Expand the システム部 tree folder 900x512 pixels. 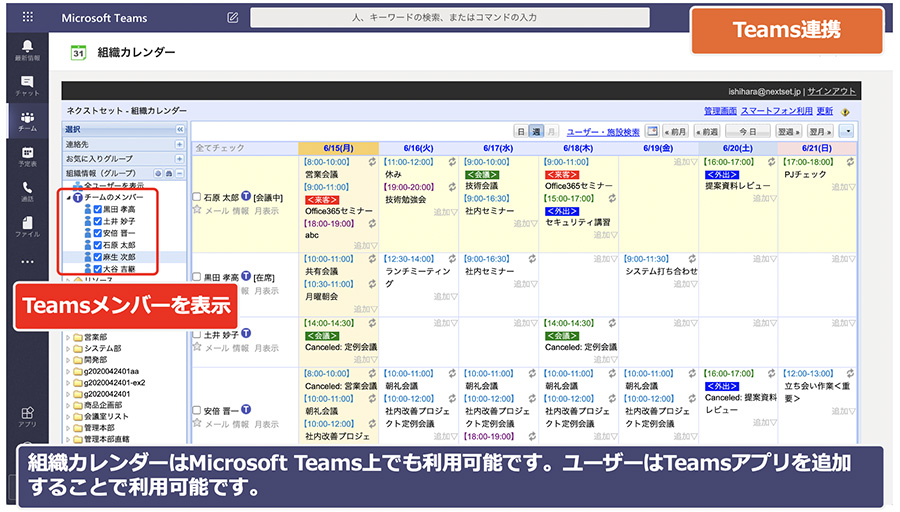click(x=68, y=348)
